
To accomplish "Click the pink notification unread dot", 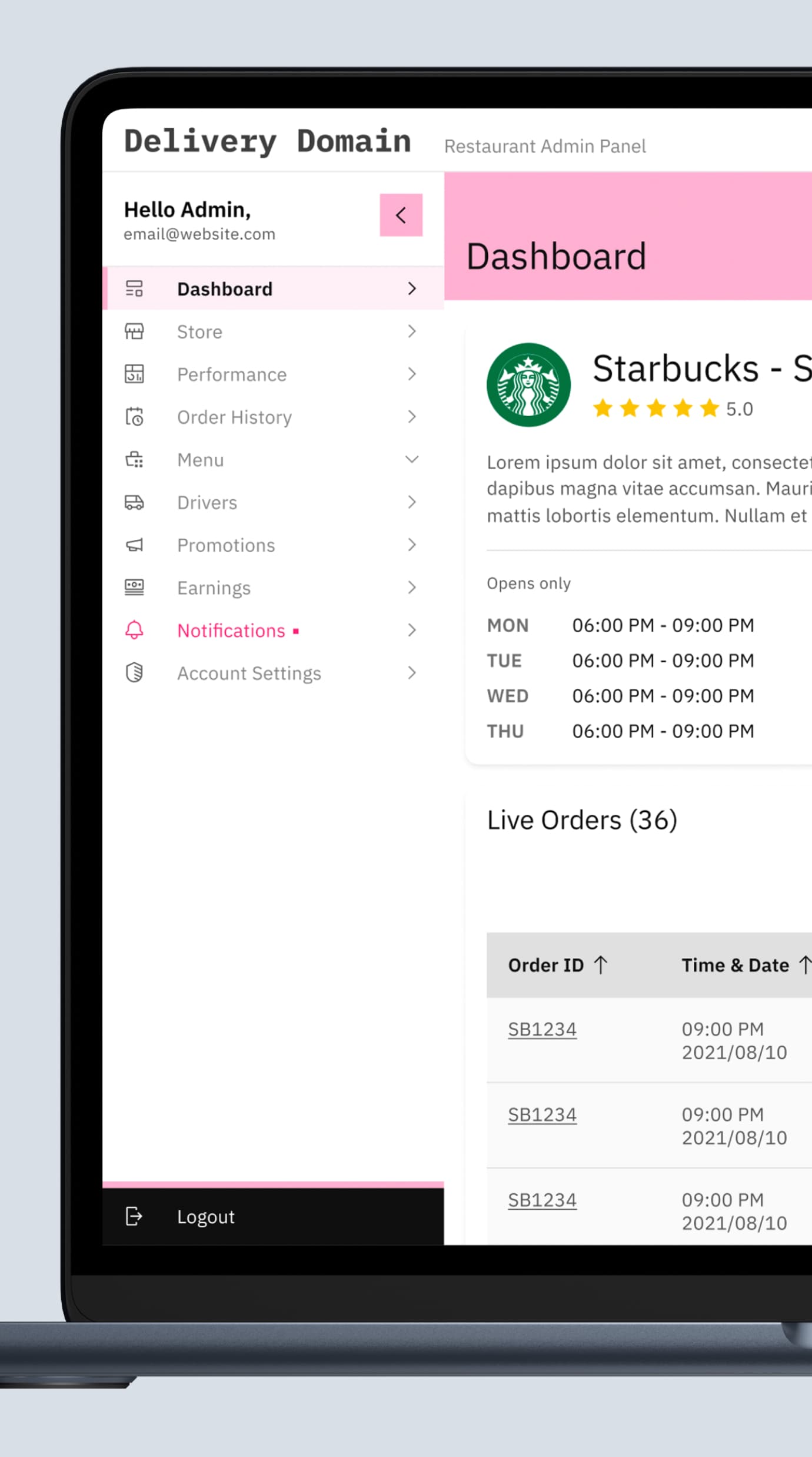I will pos(296,631).
